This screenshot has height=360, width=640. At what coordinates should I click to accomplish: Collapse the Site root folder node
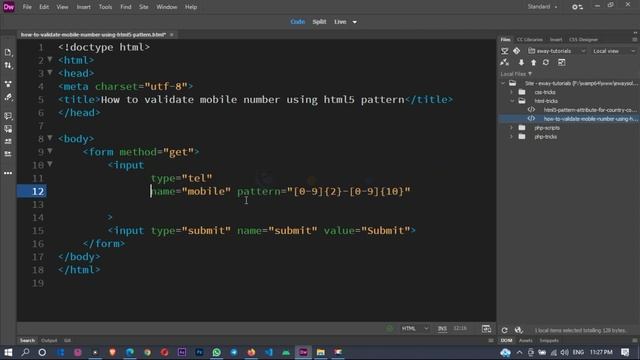pyautogui.click(x=503, y=83)
